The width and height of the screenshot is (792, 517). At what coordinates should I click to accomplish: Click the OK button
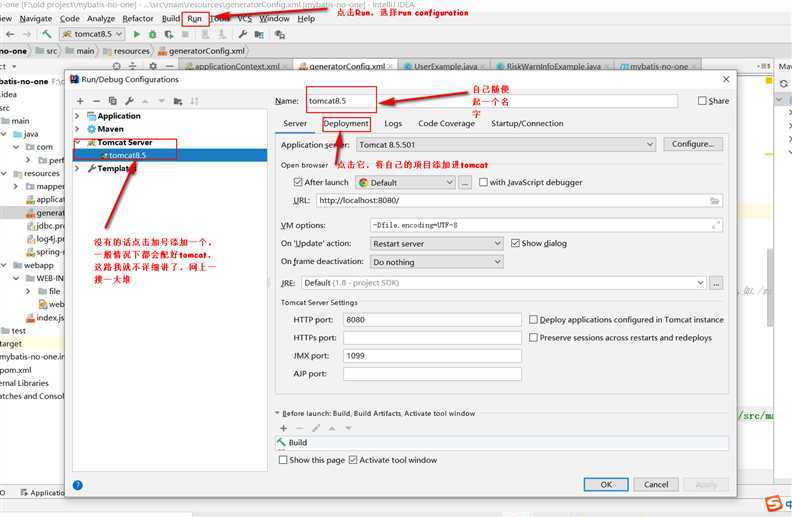pos(606,484)
